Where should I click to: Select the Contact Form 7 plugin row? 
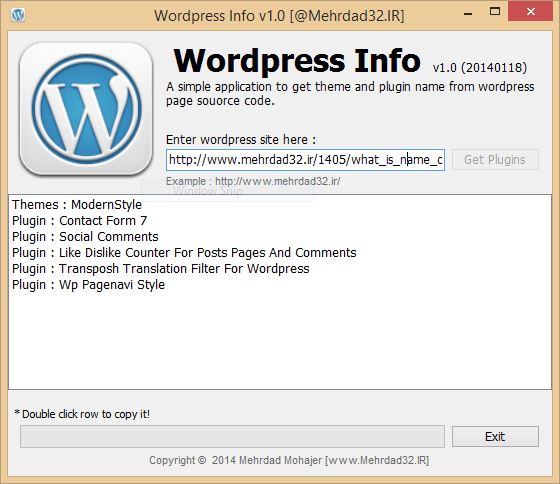click(x=280, y=221)
